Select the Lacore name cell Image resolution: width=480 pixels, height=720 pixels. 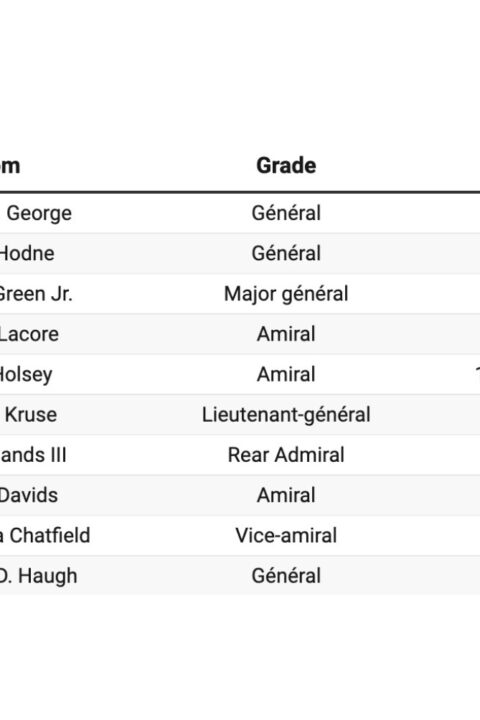[29, 334]
